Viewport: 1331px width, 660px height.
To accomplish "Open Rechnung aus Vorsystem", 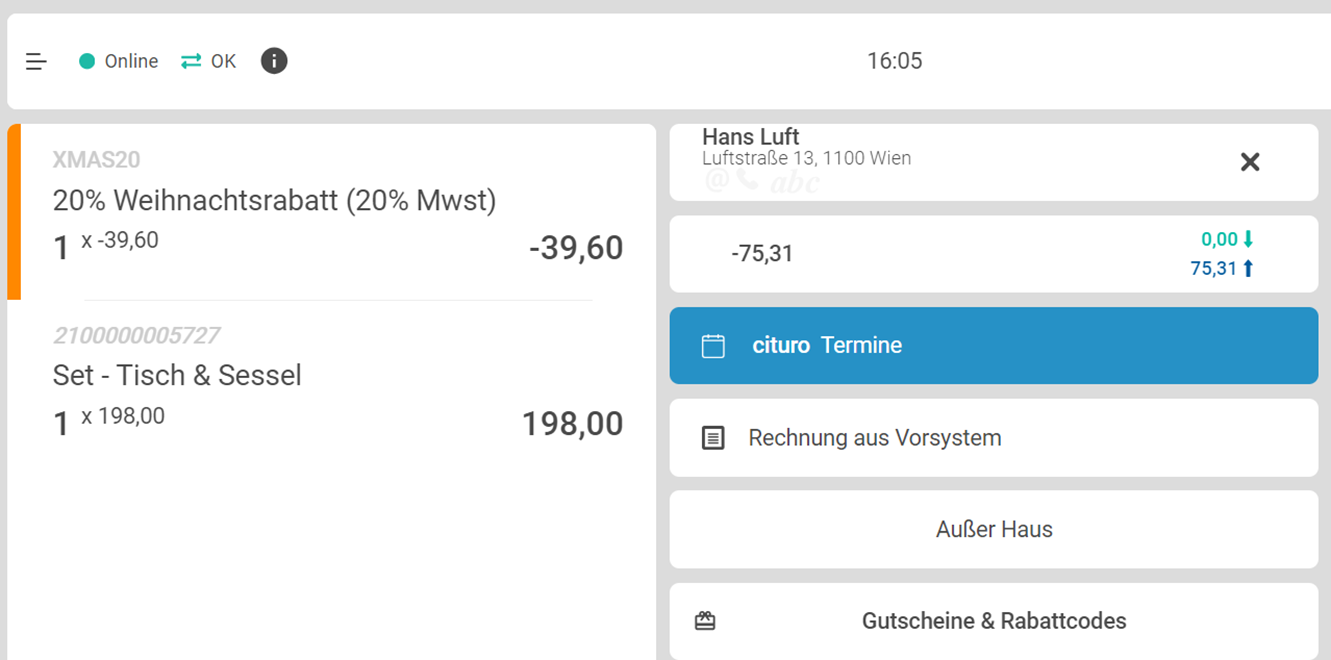I will (x=875, y=438).
